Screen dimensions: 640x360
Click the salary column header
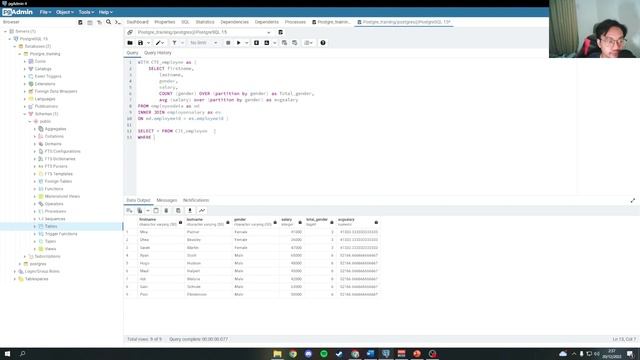291,222
